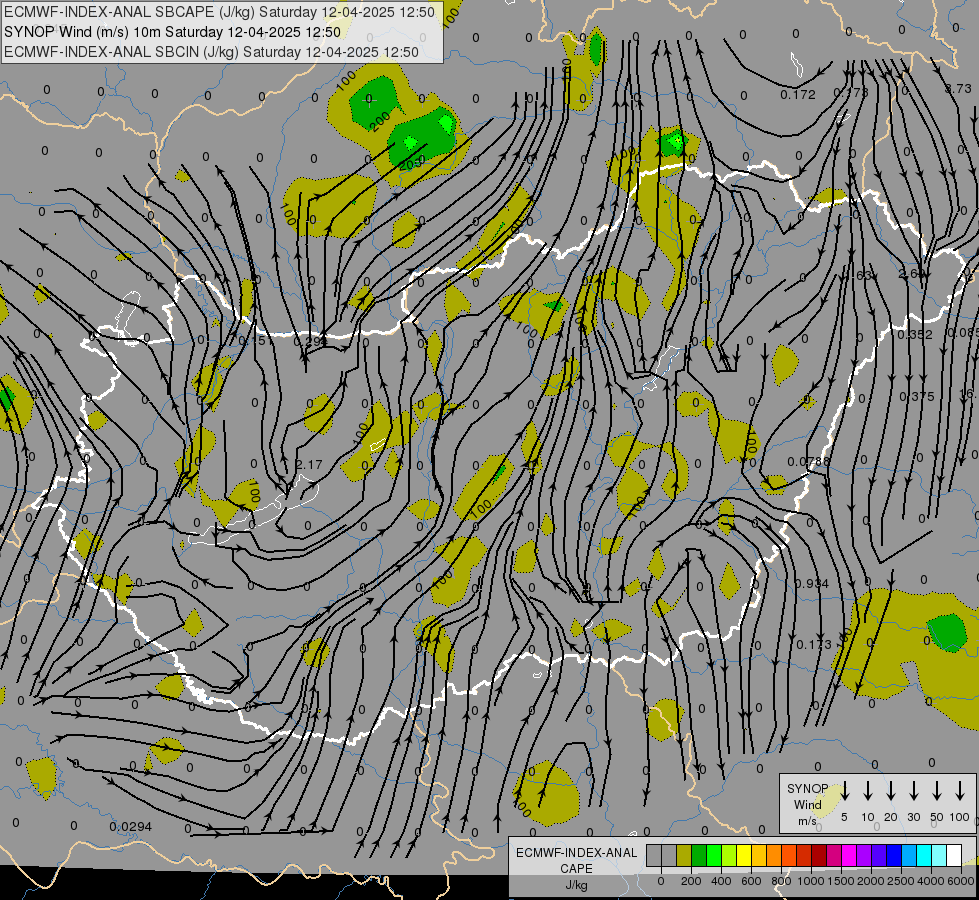
Task: Pick the cyan swatch left of 4000 tick
Action: coord(924,855)
